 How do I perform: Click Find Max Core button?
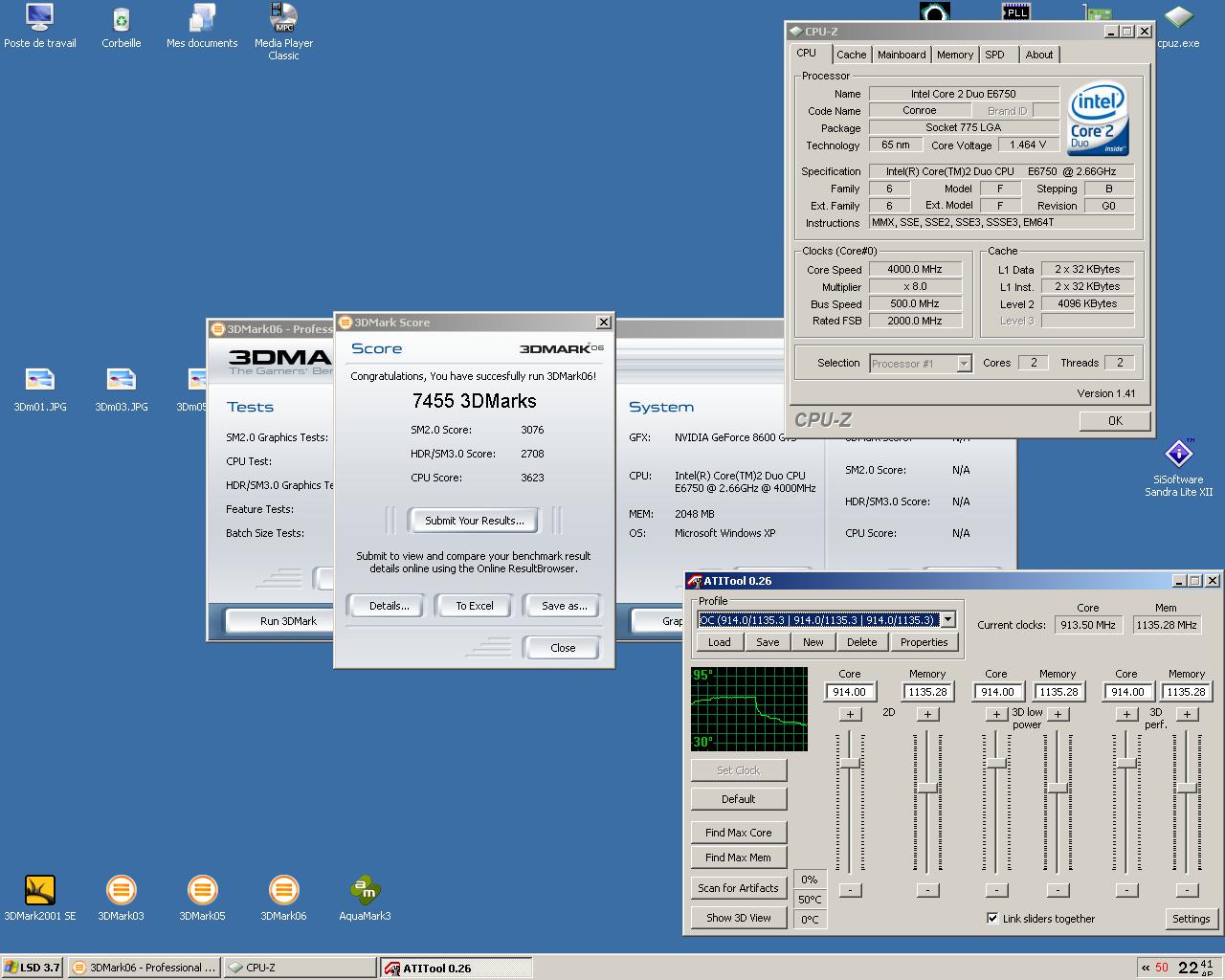point(738,833)
